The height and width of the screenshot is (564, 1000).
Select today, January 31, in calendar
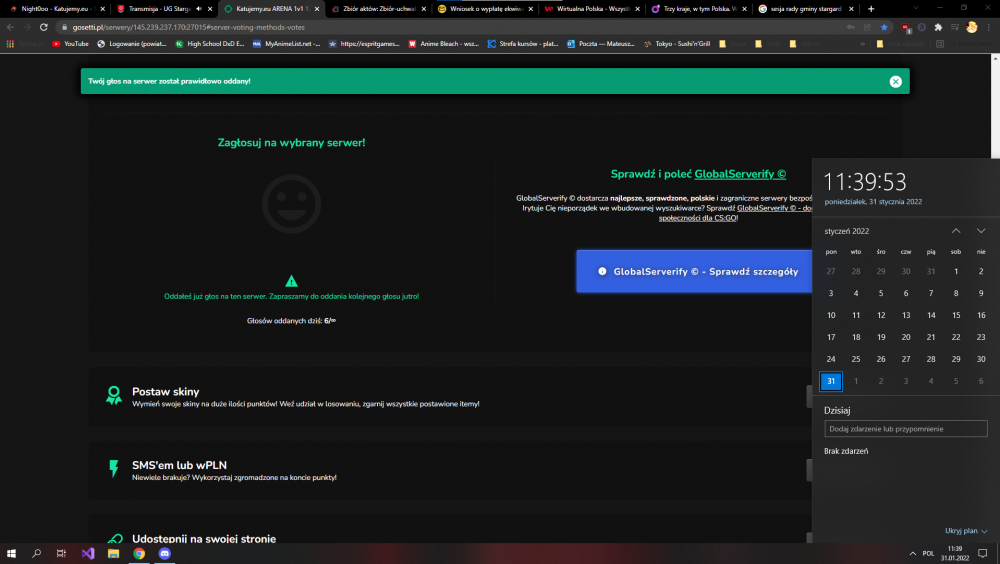[x=830, y=381]
